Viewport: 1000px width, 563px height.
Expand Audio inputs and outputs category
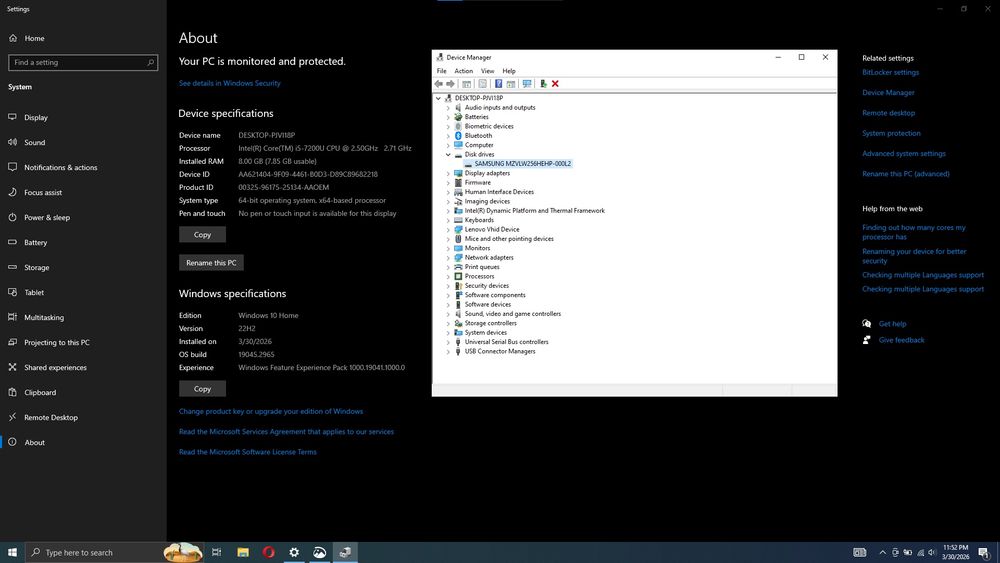pos(448,108)
